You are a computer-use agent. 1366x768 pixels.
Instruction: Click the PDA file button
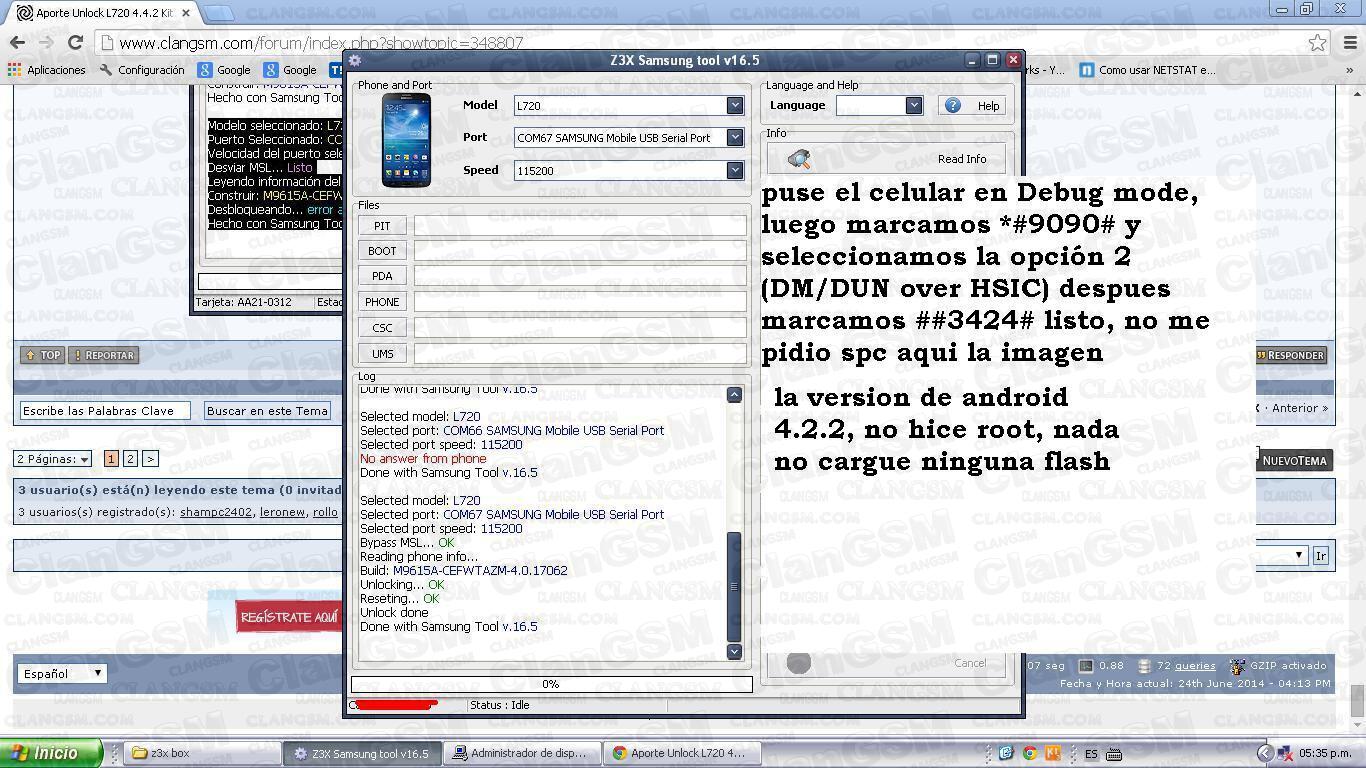382,276
